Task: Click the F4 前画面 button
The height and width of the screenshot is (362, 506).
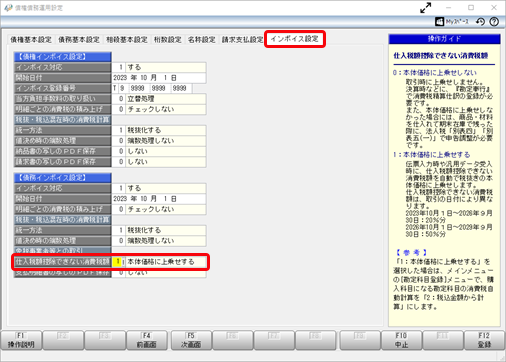Action: (x=147, y=340)
